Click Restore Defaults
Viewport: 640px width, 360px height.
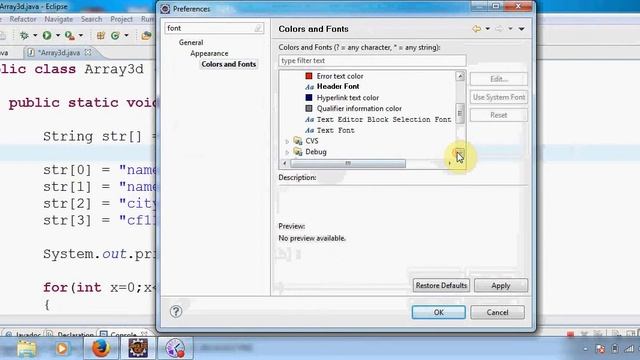coord(441,285)
